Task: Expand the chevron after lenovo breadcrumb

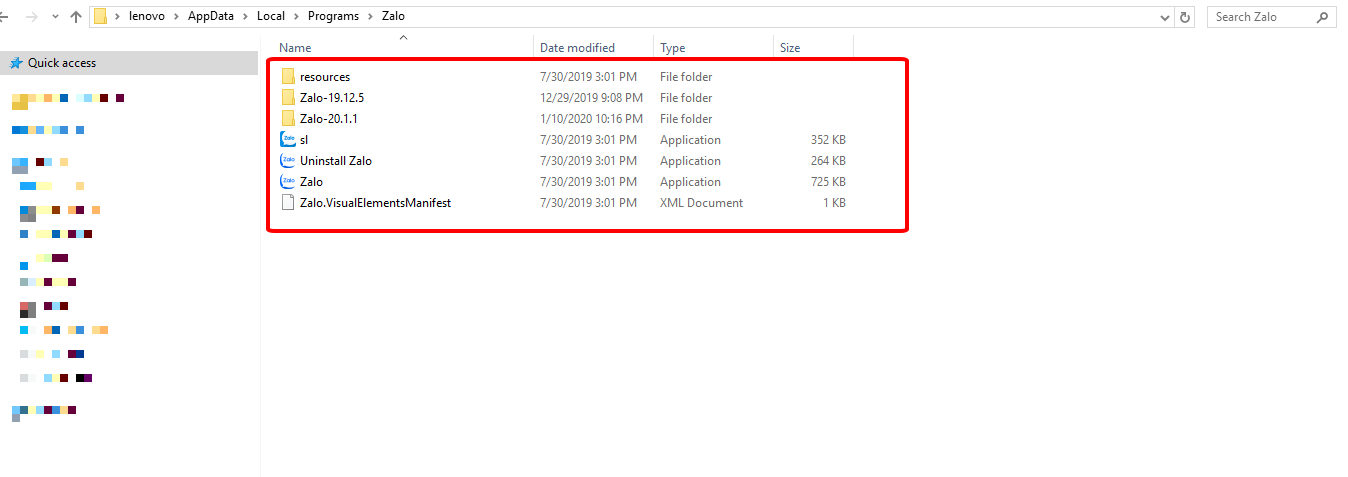Action: (176, 17)
